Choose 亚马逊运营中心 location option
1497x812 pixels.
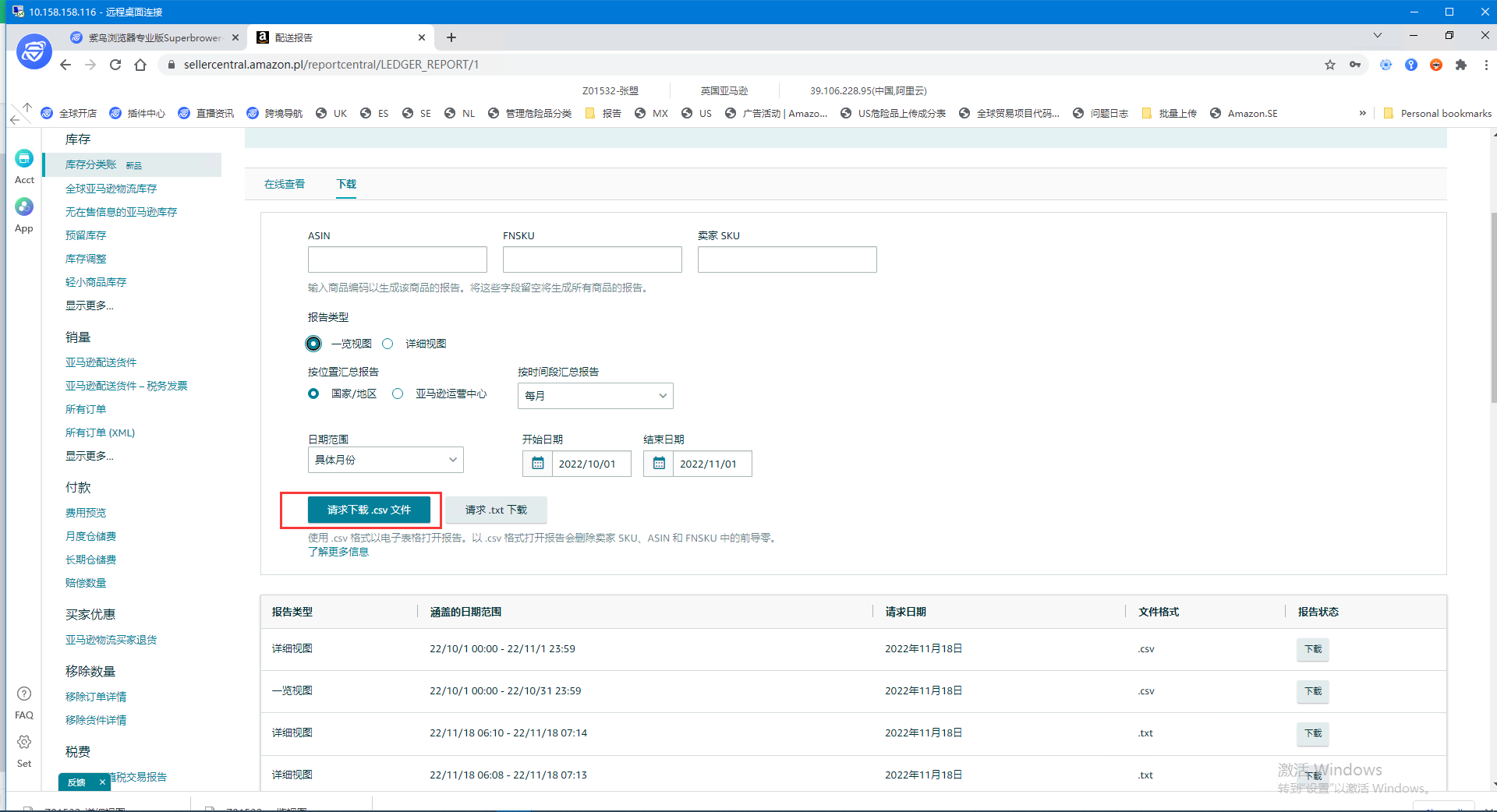pyautogui.click(x=398, y=394)
